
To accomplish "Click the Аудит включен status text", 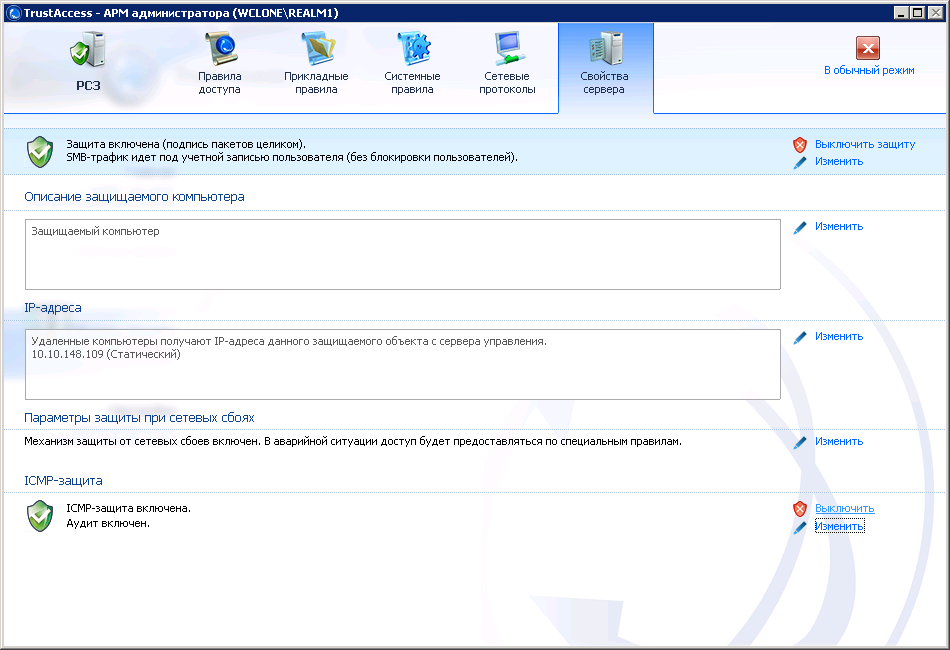I will coord(108,523).
